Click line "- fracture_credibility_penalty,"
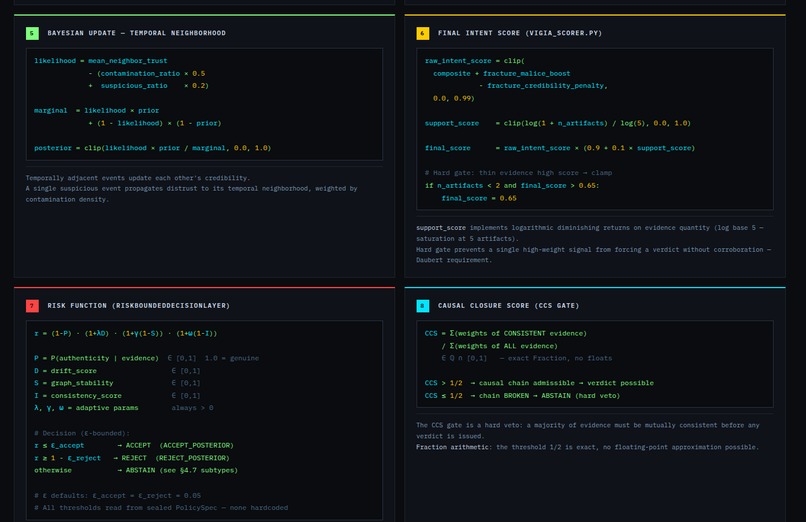806x522 pixels. point(543,86)
